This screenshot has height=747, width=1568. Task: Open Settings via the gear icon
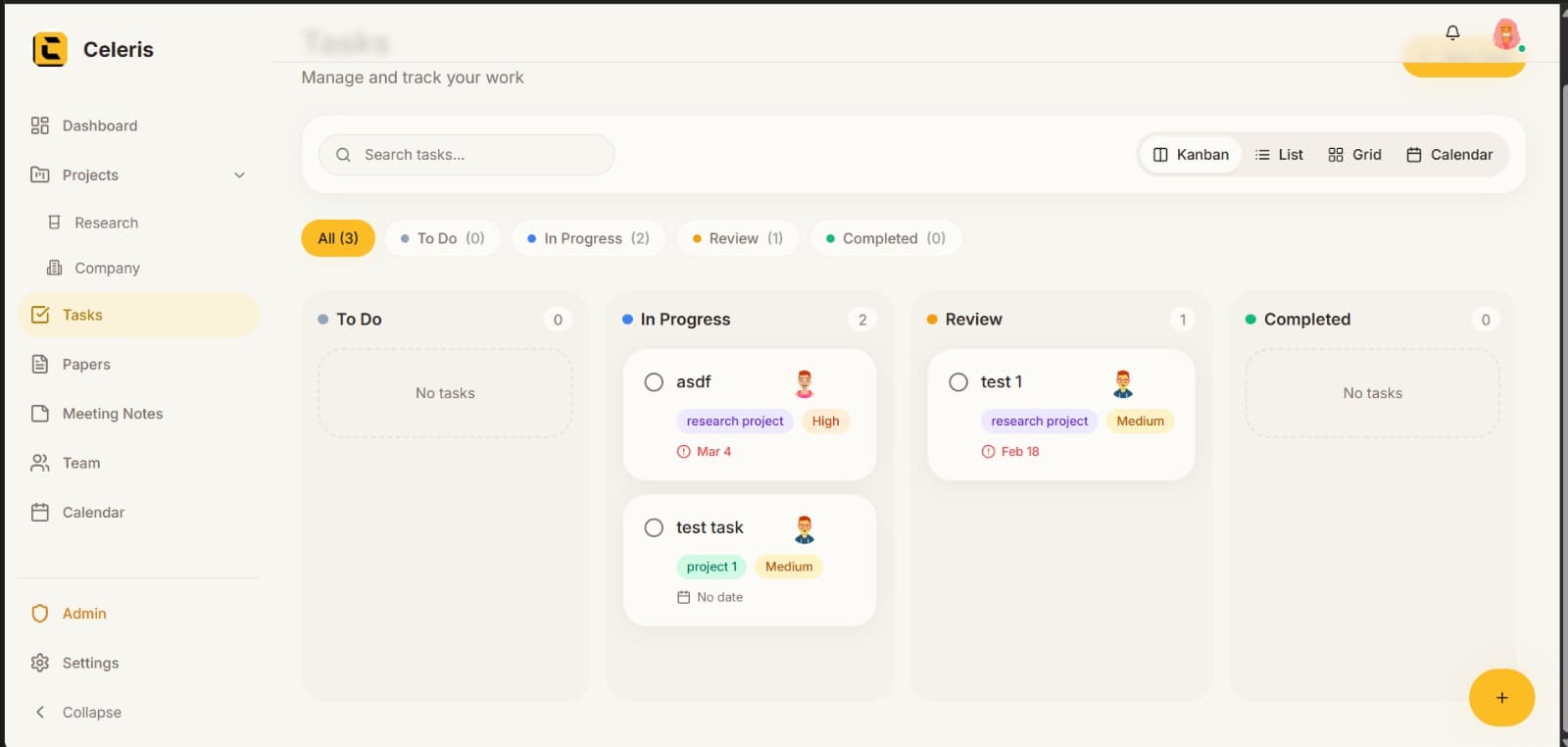[40, 663]
